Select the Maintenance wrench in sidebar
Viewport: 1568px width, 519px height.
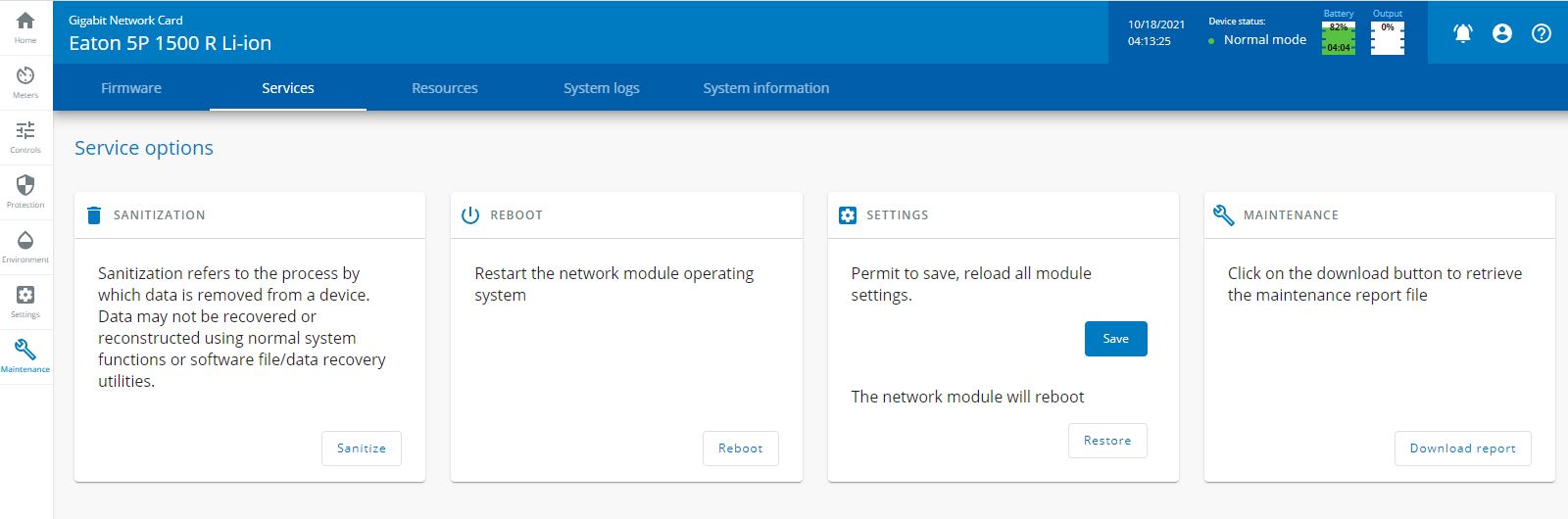(25, 354)
